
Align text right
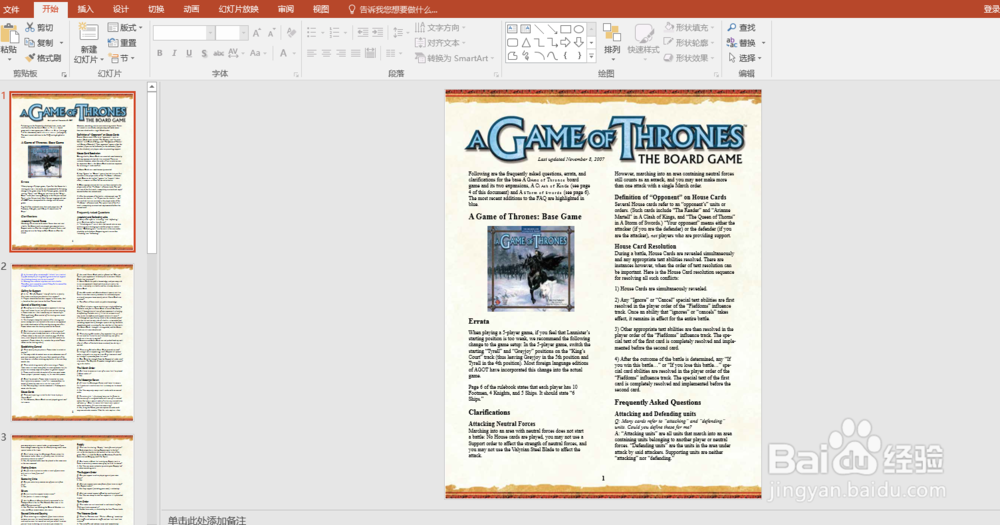341,54
